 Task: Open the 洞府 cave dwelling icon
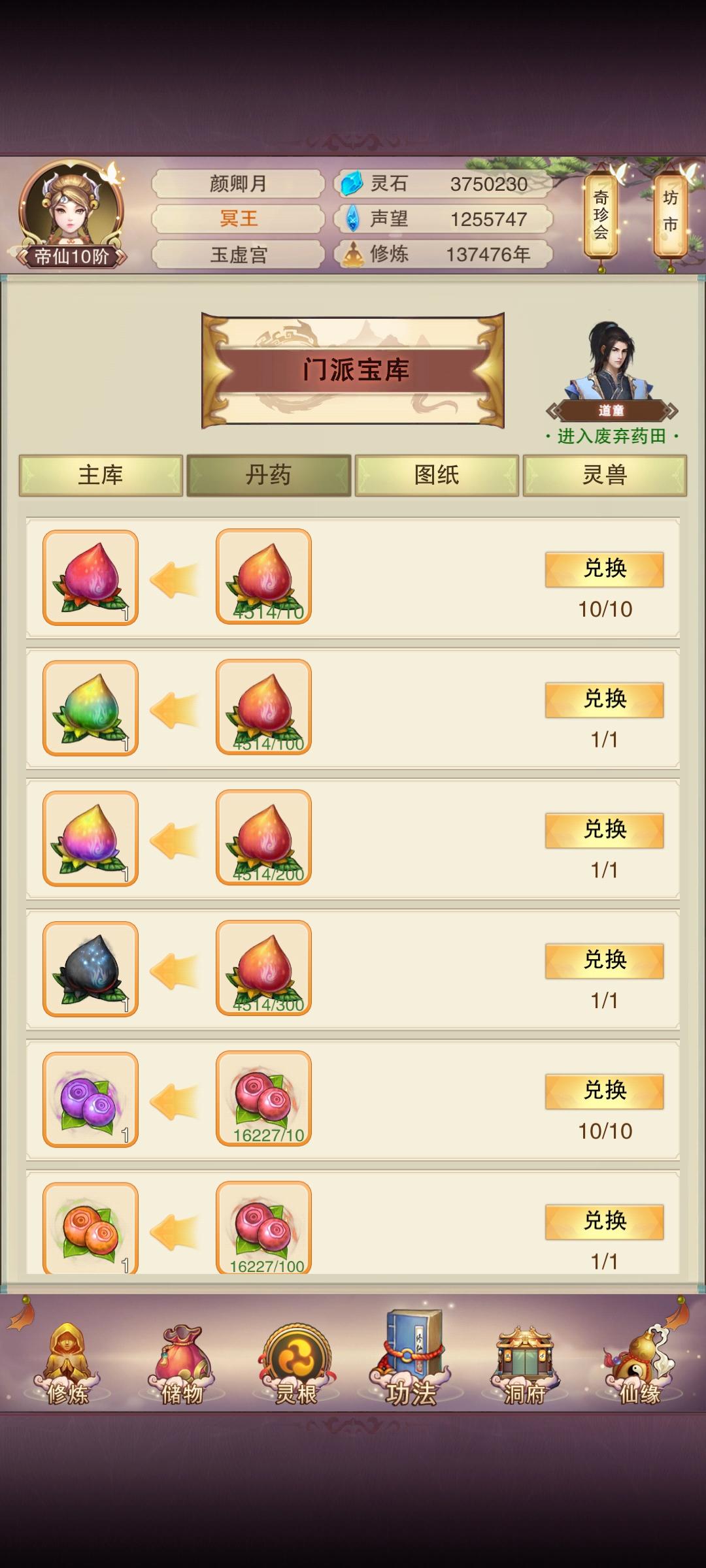tap(525, 1365)
